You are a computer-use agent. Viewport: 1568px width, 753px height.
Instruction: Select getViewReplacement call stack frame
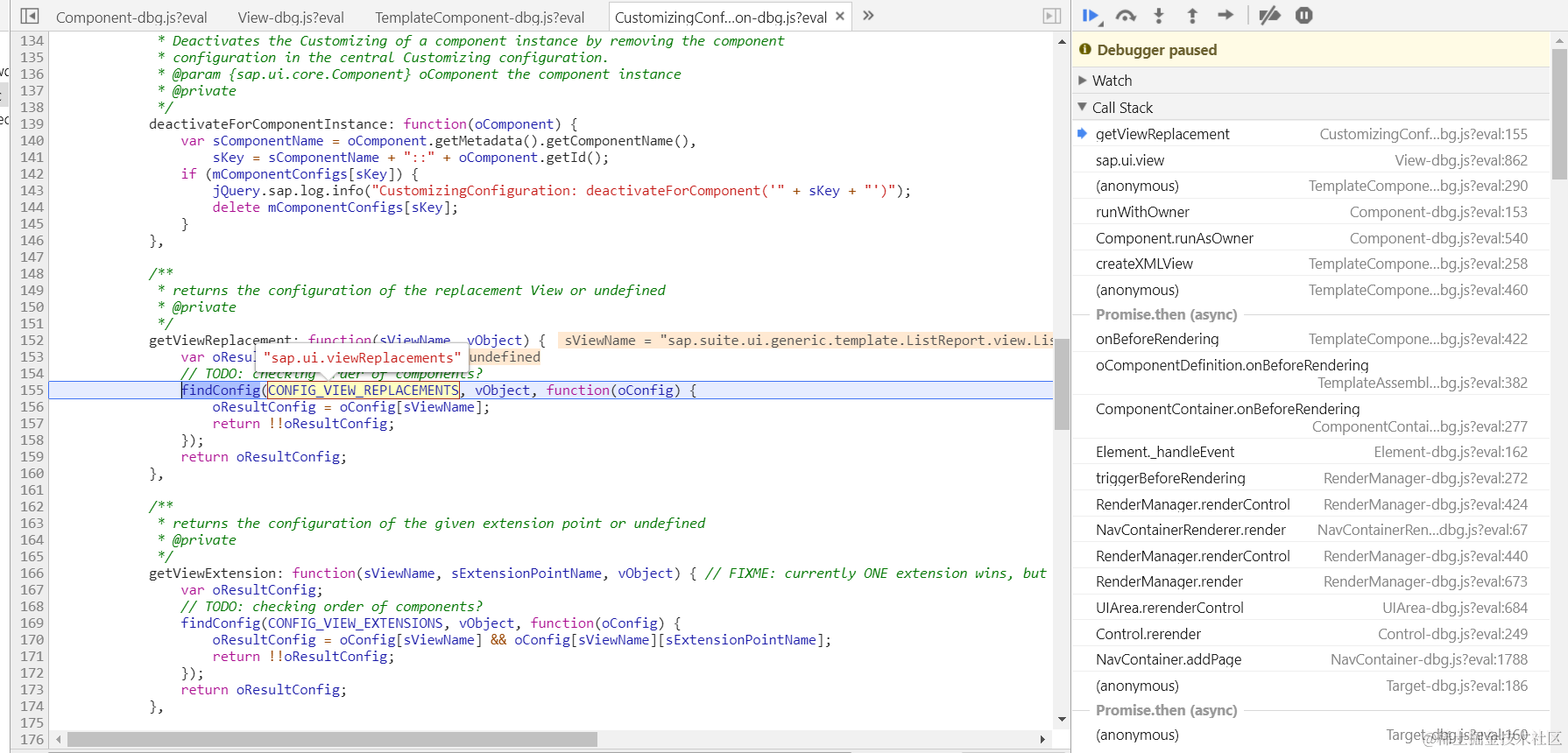(1311, 134)
